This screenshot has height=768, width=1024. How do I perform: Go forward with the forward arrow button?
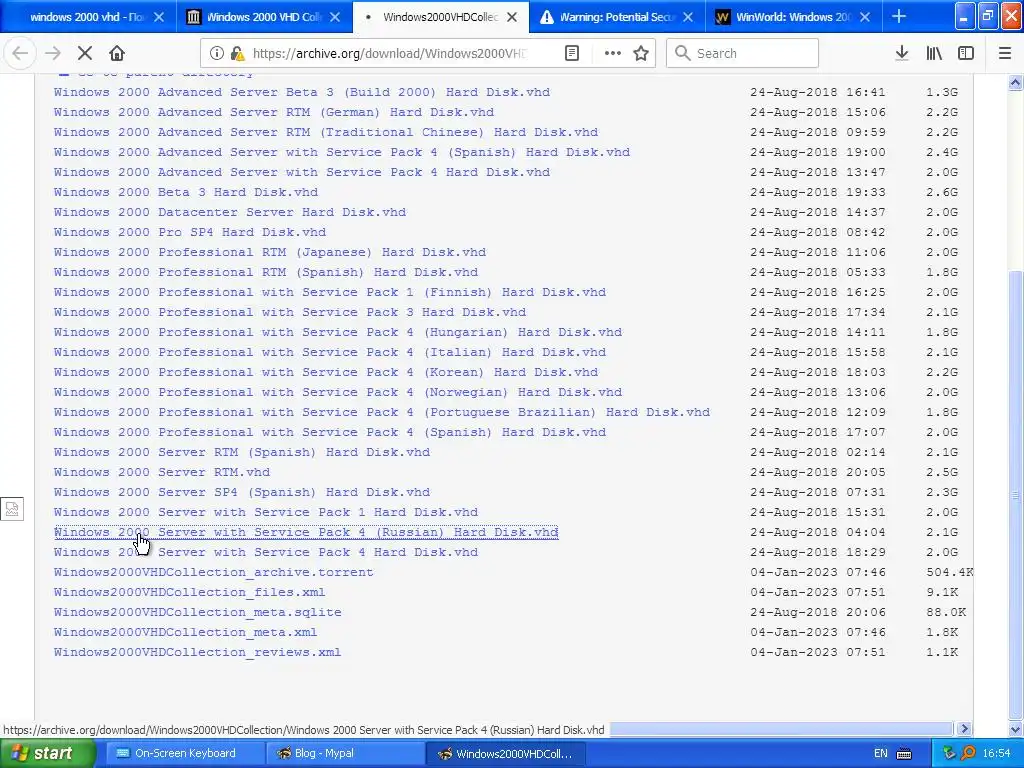53,53
